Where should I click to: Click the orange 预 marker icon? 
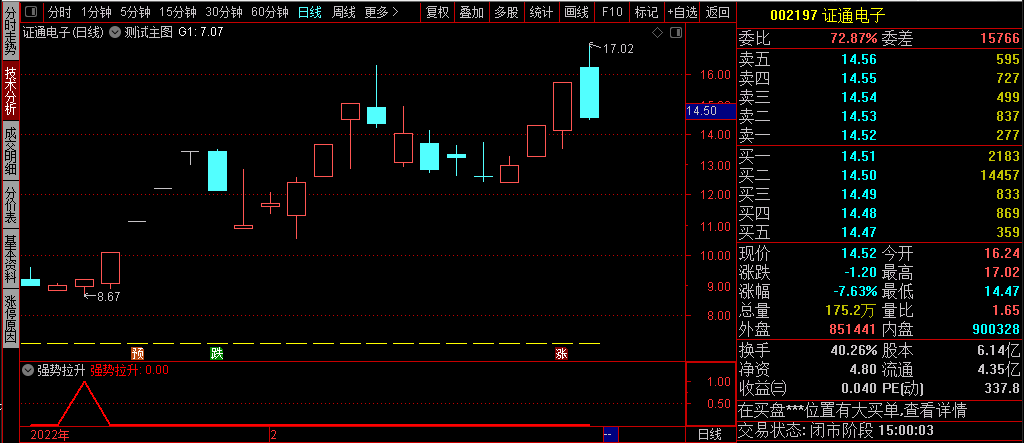pyautogui.click(x=137, y=353)
